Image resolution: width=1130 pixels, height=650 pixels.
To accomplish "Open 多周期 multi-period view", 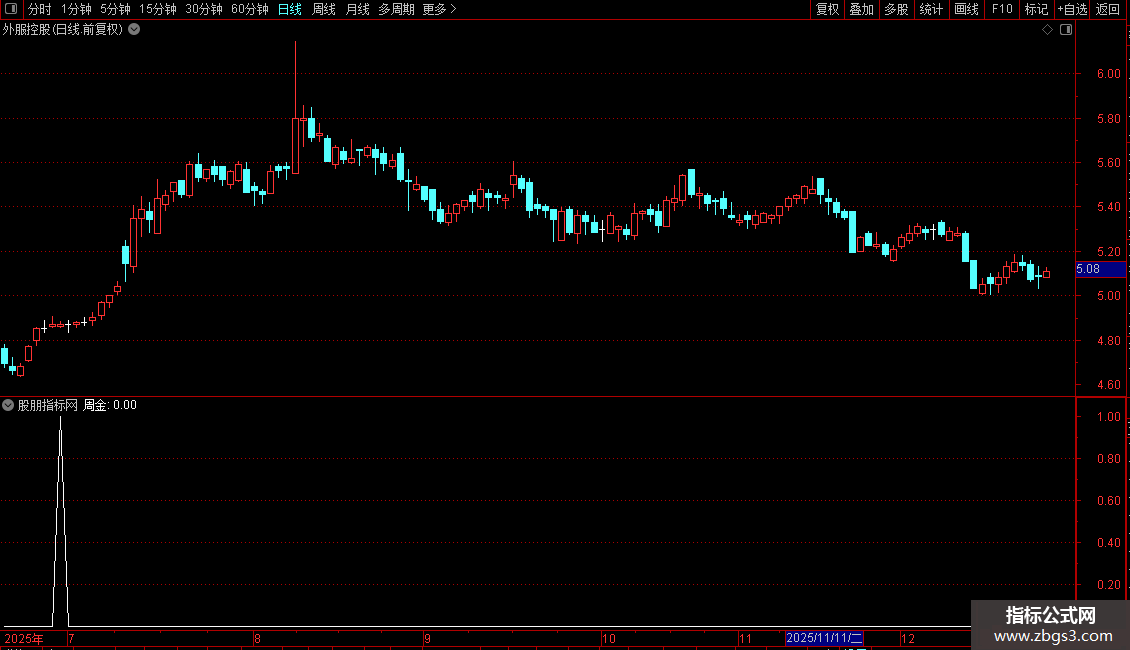I will [x=396, y=9].
